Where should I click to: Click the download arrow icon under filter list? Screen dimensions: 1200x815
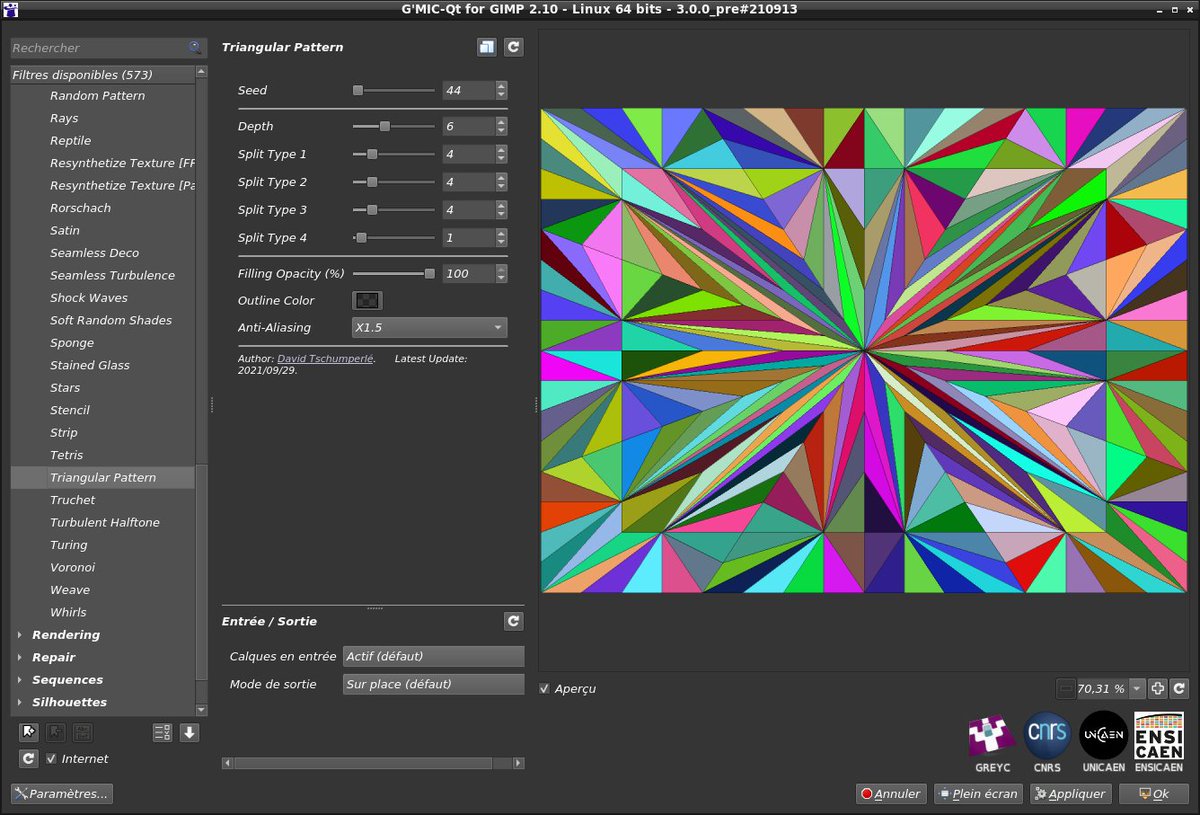[x=189, y=732]
